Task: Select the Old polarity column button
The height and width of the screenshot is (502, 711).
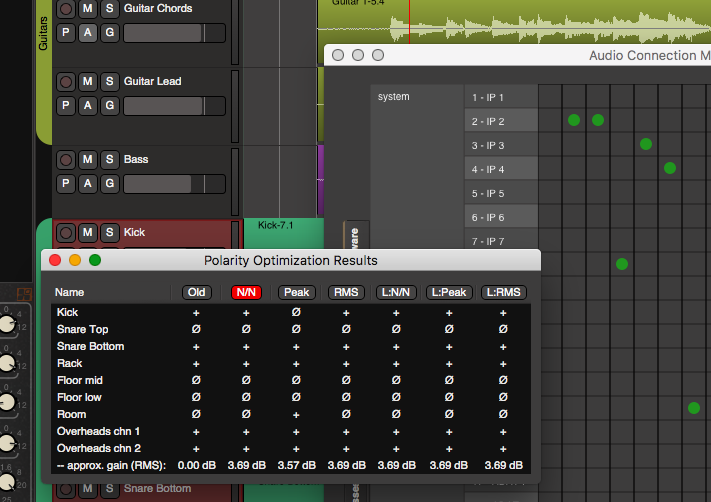Action: click(196, 293)
